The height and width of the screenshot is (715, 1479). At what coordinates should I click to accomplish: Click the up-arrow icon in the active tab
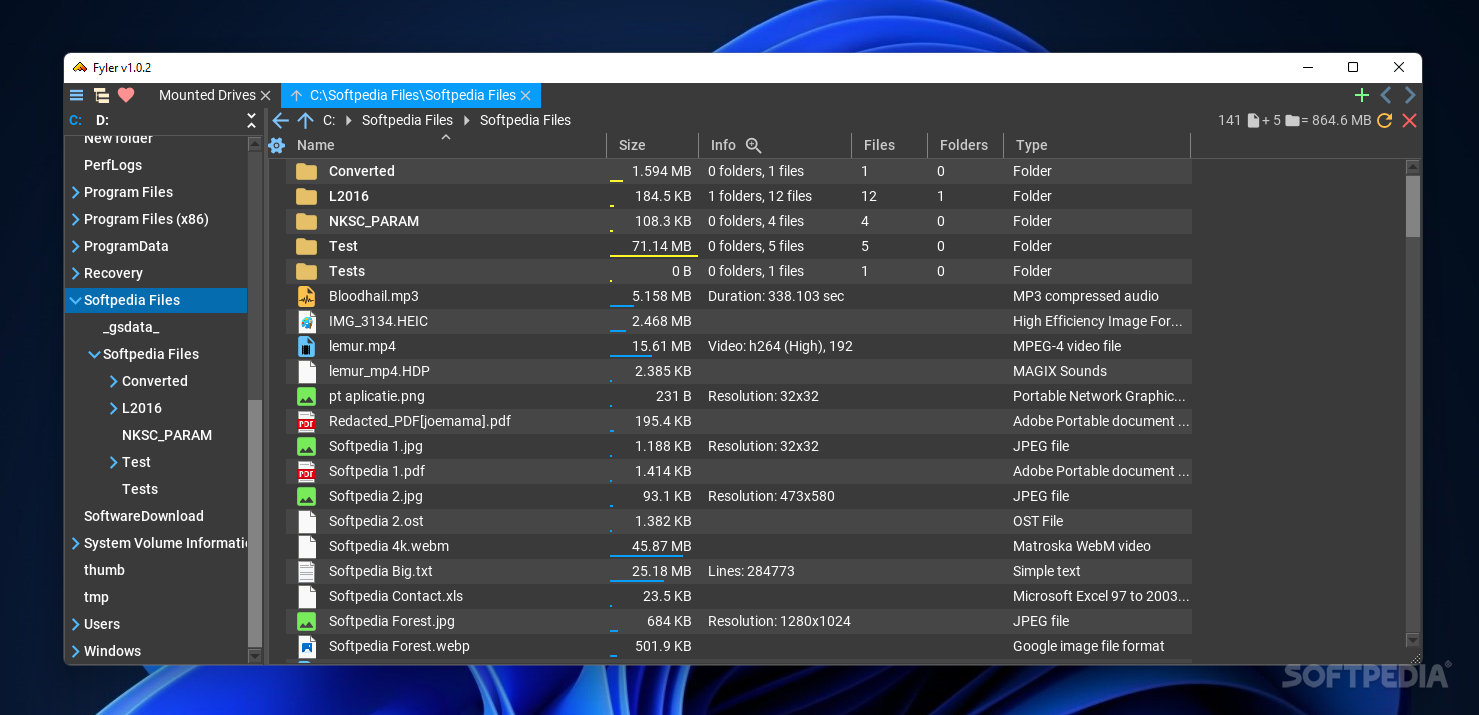[x=296, y=95]
